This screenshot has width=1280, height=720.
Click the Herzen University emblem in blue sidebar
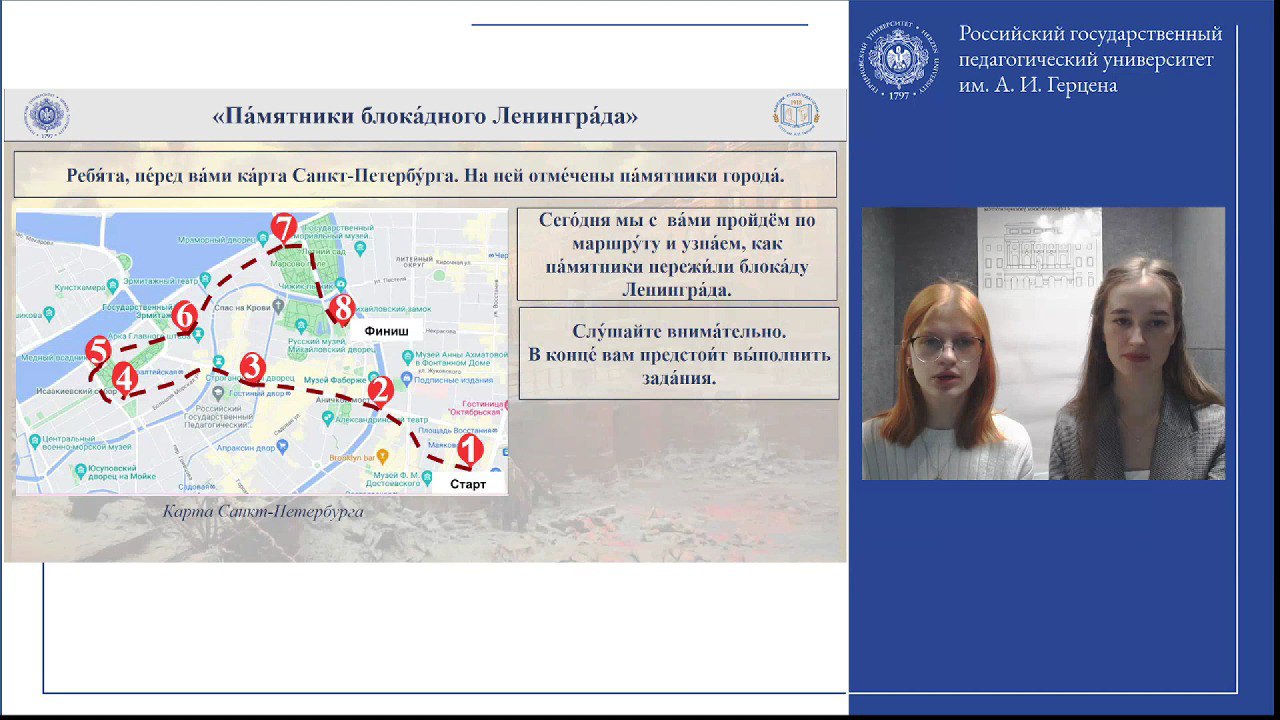click(x=900, y=60)
